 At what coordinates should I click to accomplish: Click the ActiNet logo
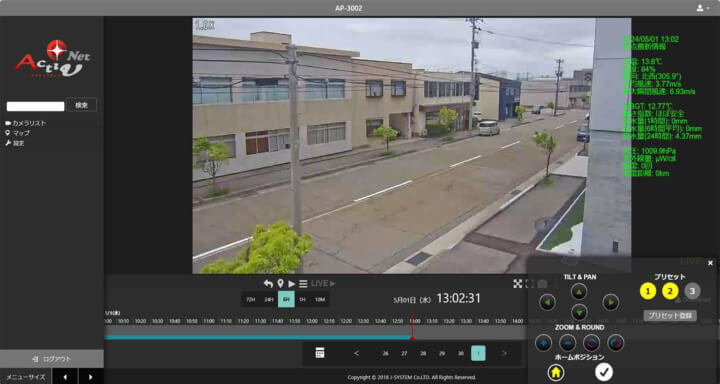pos(53,58)
